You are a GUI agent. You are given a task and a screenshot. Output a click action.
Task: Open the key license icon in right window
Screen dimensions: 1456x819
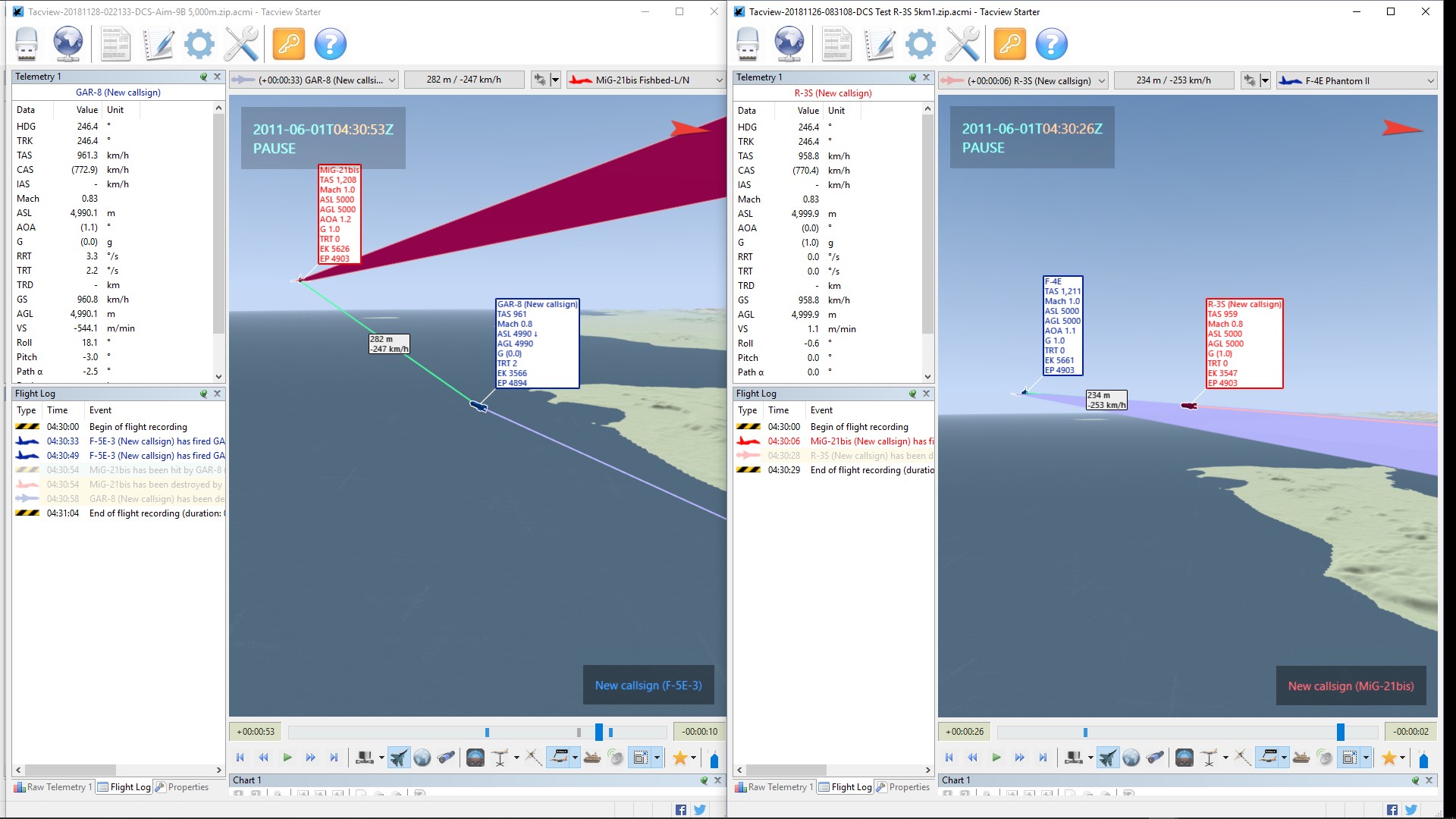1009,44
